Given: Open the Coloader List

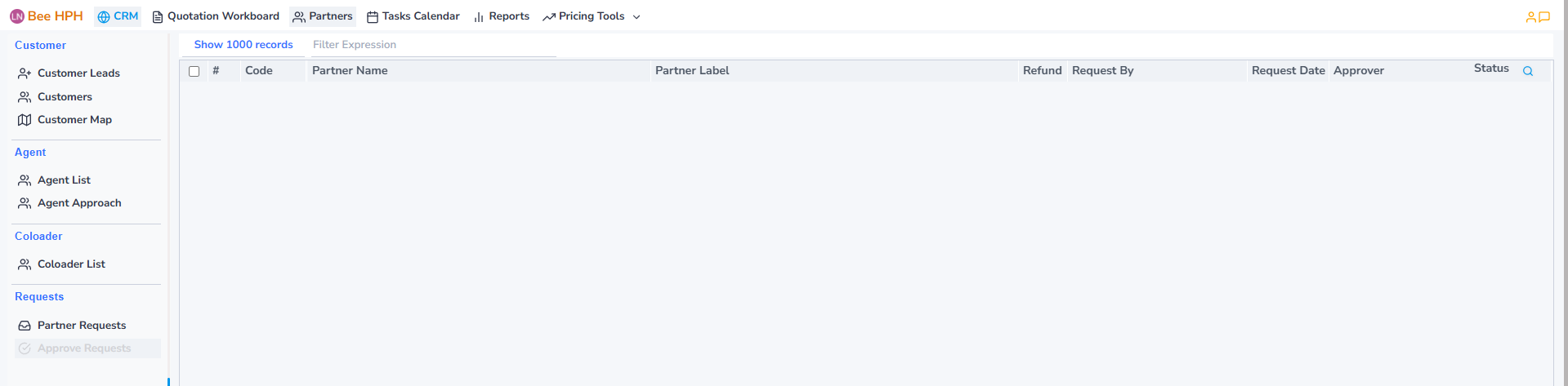Looking at the screenshot, I should (x=71, y=264).
